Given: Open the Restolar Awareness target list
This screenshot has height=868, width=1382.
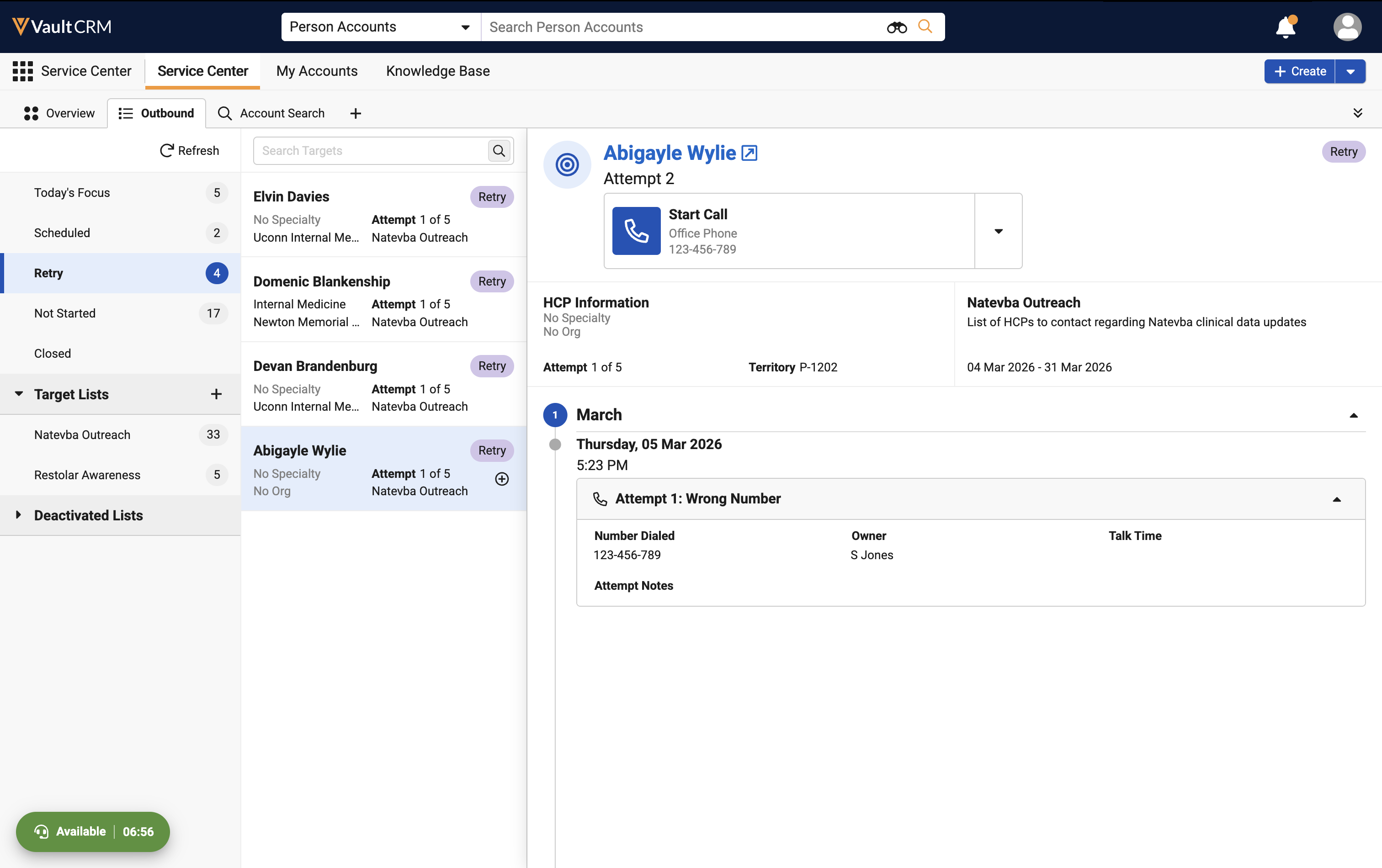Looking at the screenshot, I should click(x=120, y=475).
